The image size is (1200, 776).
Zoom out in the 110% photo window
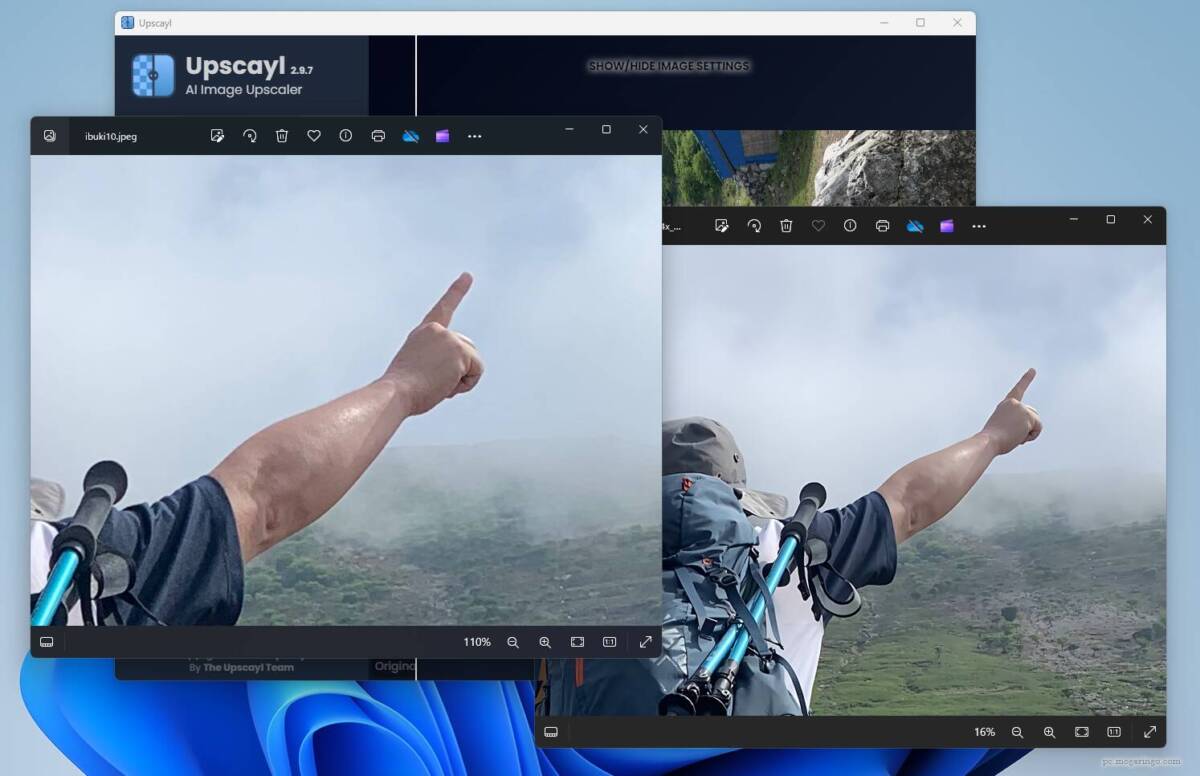(513, 642)
